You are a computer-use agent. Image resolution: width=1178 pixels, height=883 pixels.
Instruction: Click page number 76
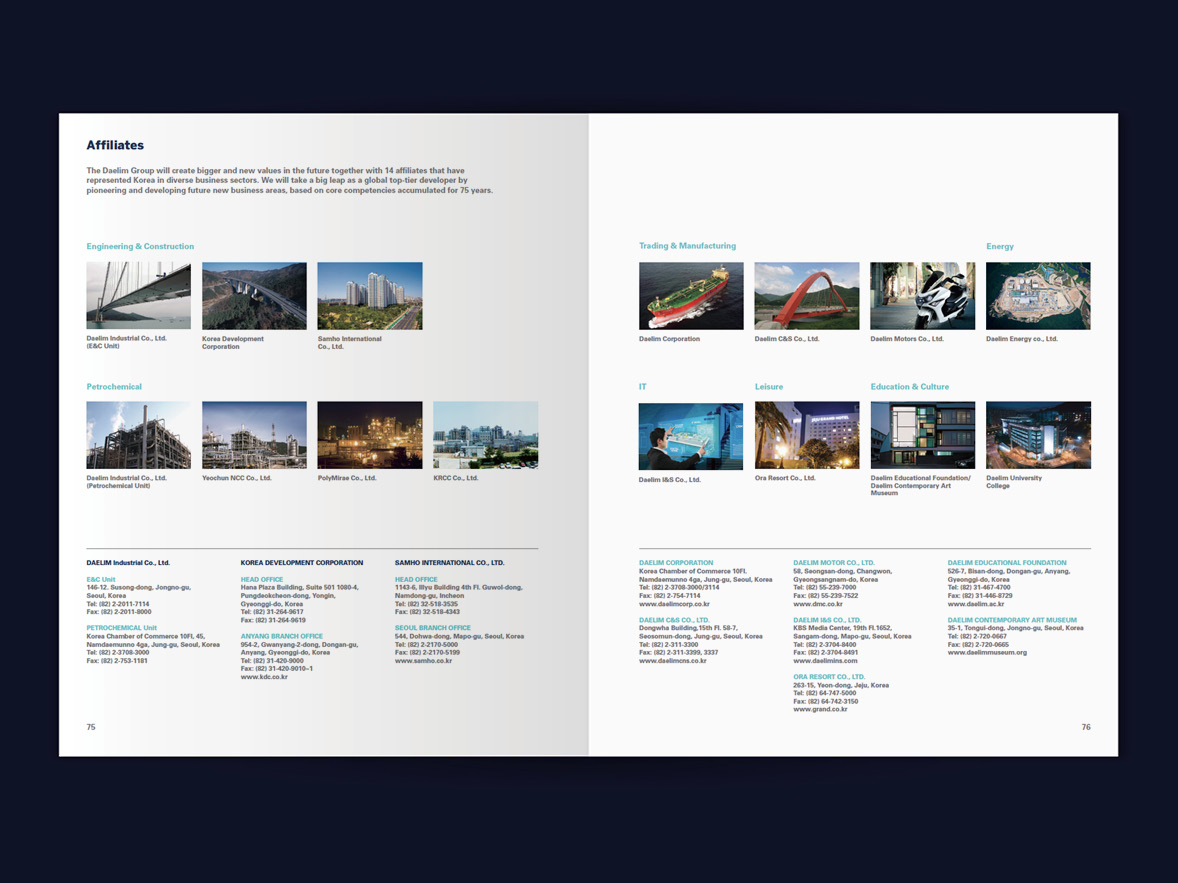[x=1086, y=727]
